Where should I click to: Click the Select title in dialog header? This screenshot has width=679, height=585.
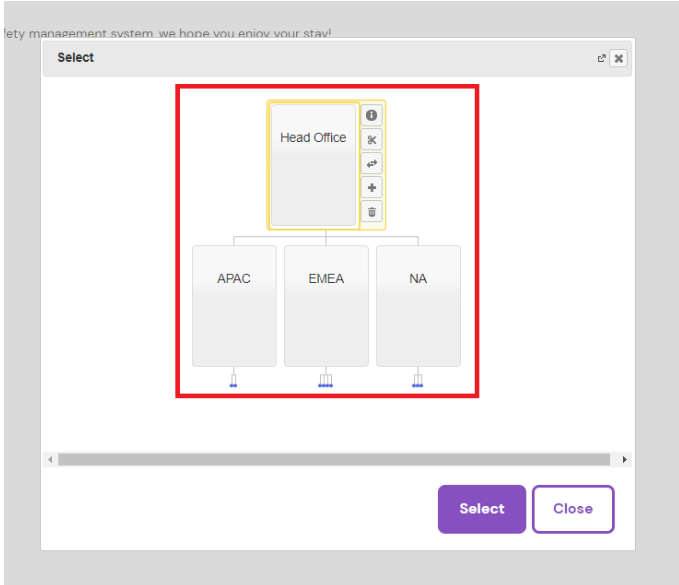76,58
